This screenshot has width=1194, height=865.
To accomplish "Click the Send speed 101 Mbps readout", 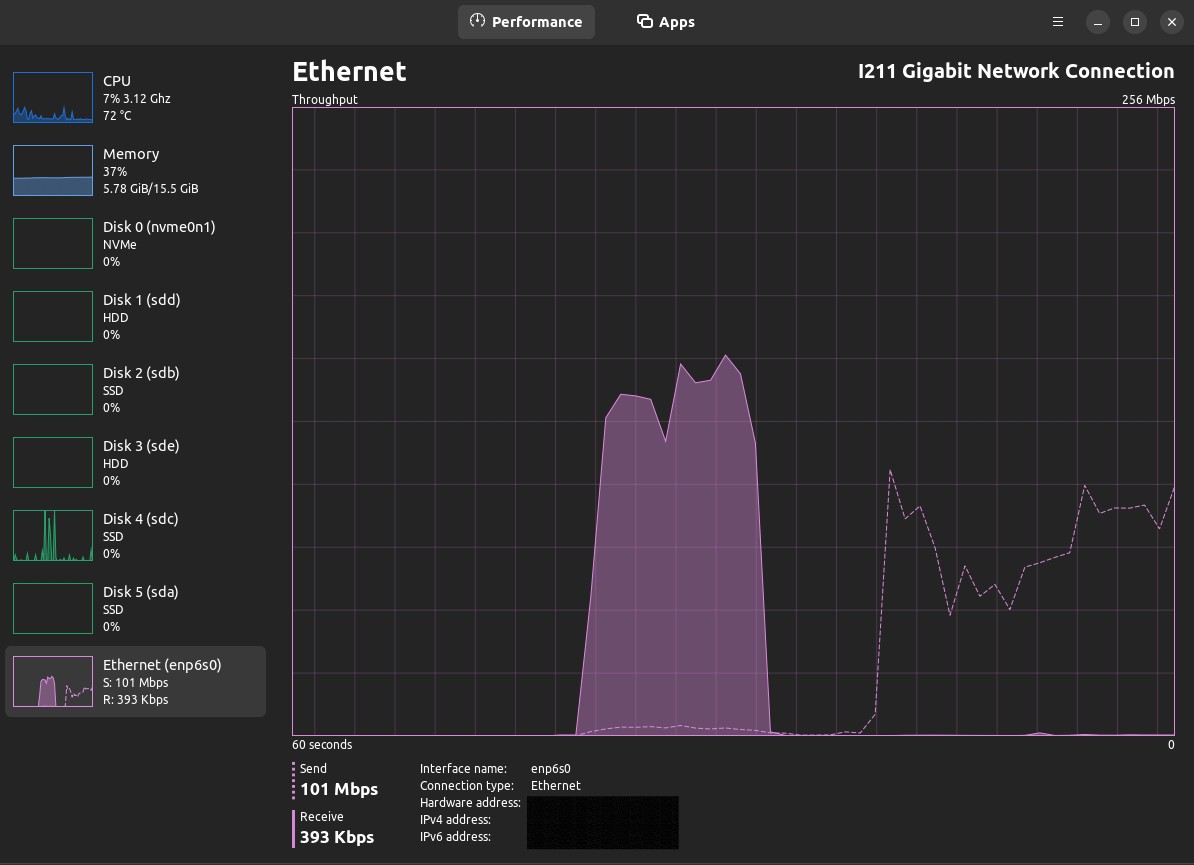I will tap(339, 789).
